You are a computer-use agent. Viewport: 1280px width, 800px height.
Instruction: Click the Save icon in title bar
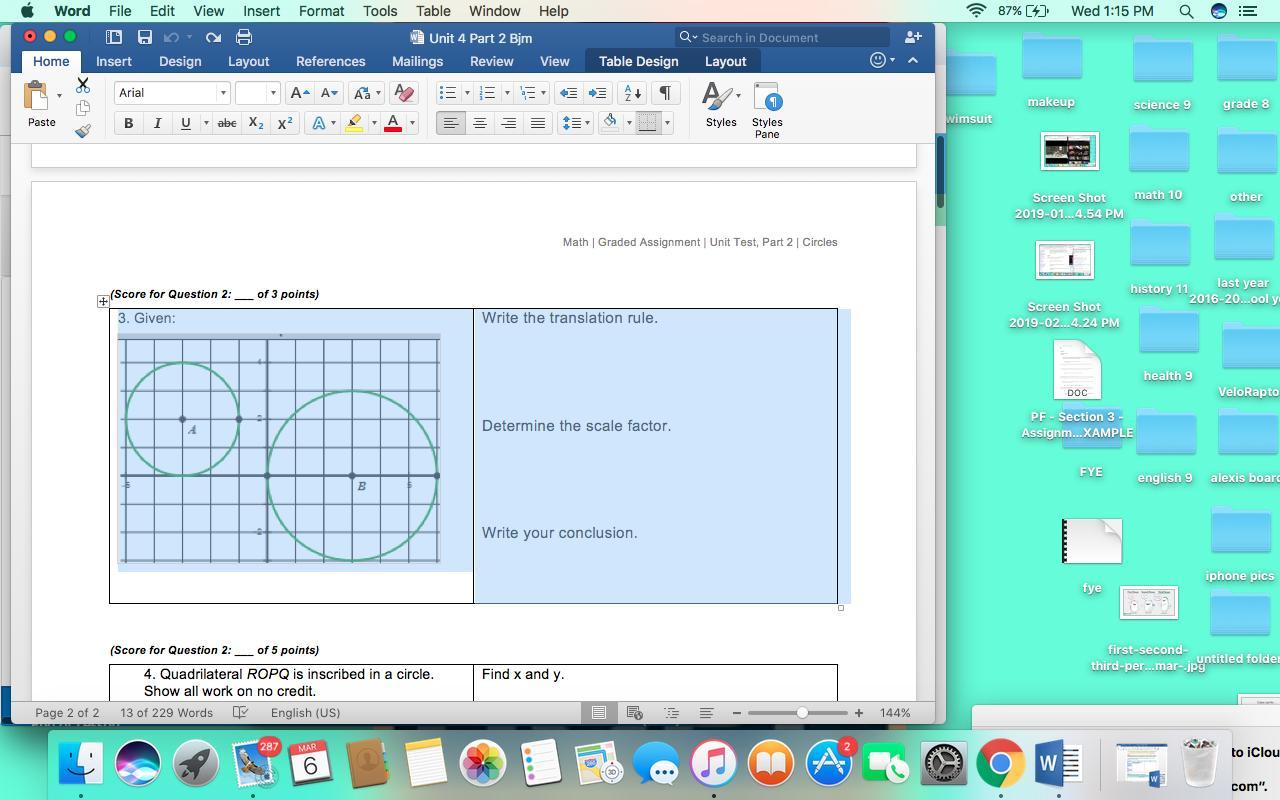pos(145,37)
